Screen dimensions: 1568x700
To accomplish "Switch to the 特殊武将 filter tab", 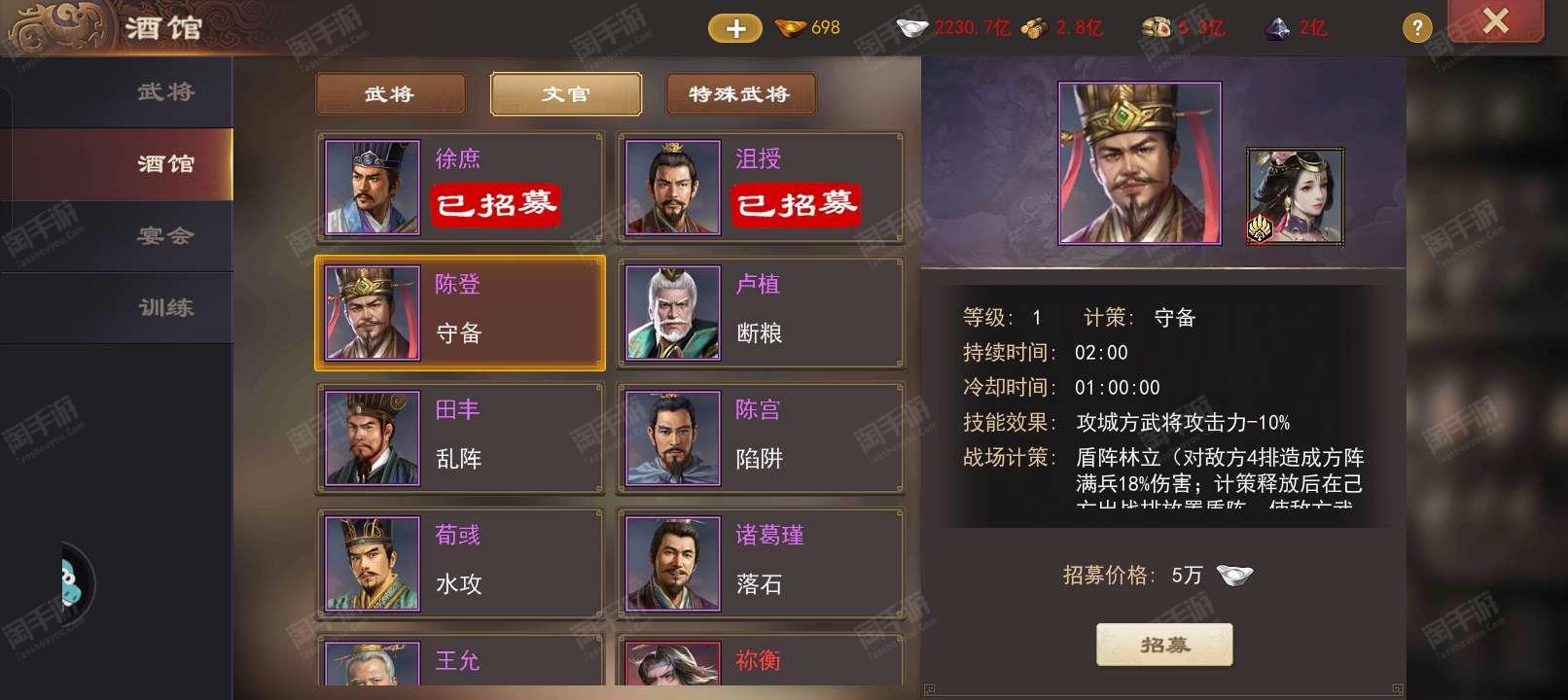I will [x=739, y=94].
